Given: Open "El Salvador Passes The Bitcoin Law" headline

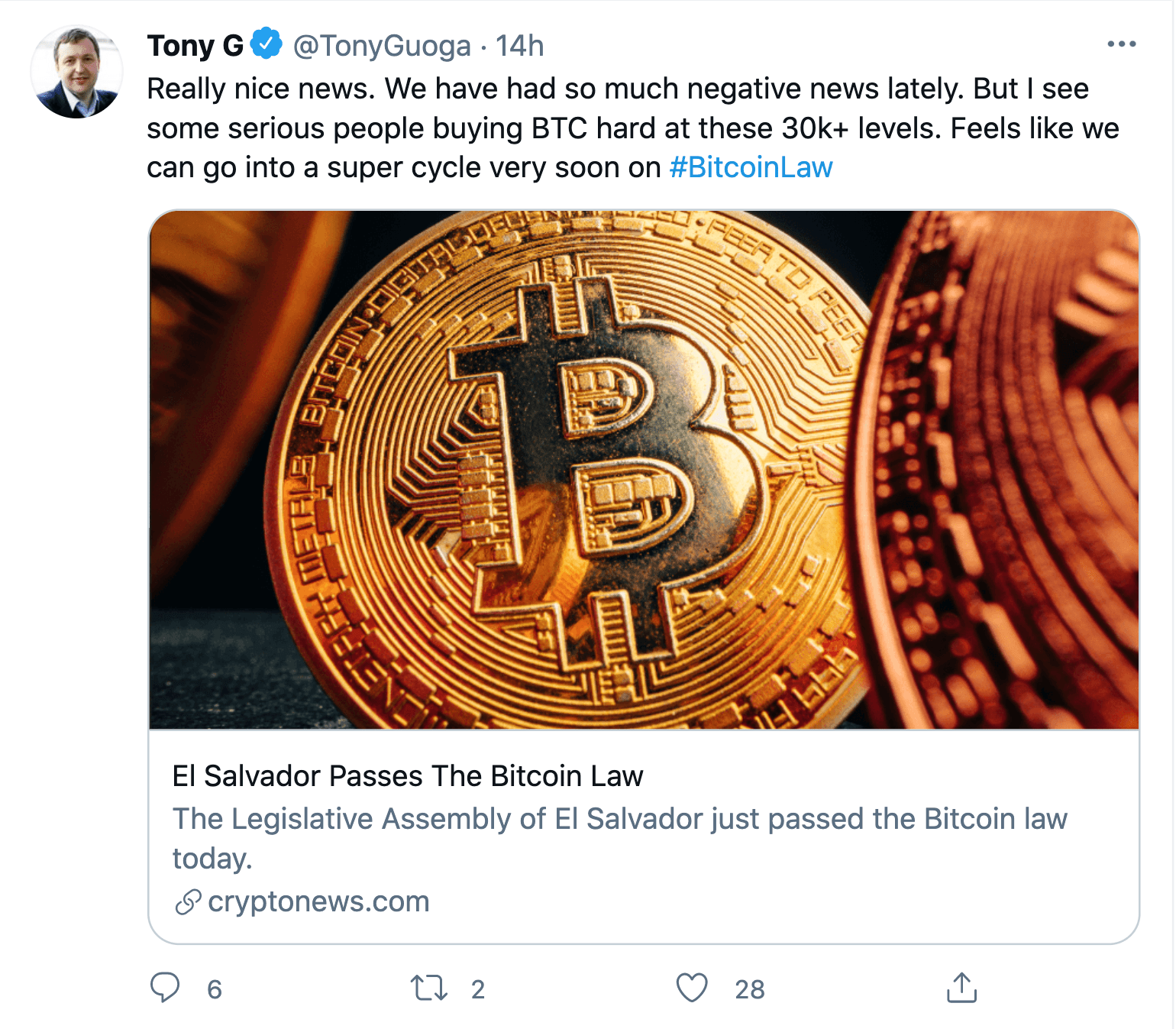Looking at the screenshot, I should (408, 776).
